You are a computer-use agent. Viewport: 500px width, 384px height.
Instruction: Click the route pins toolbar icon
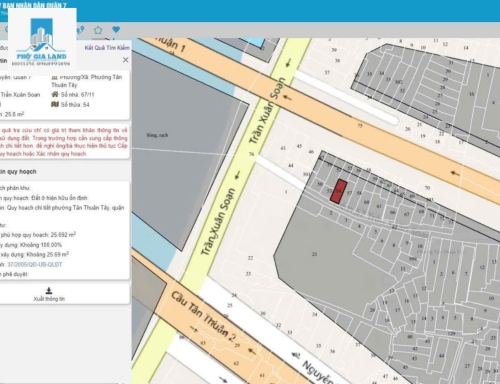pos(80,30)
